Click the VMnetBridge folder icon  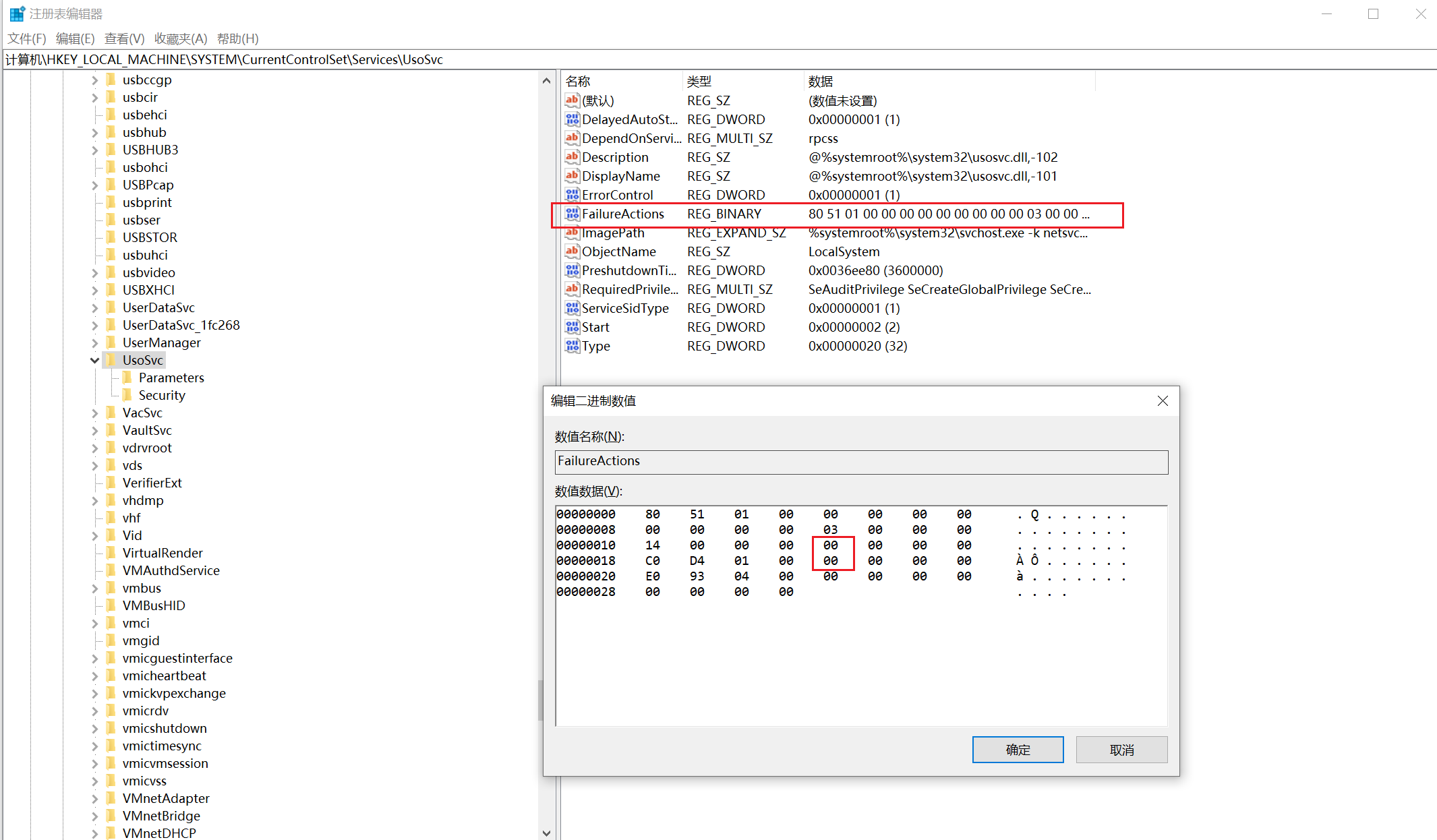click(x=111, y=815)
